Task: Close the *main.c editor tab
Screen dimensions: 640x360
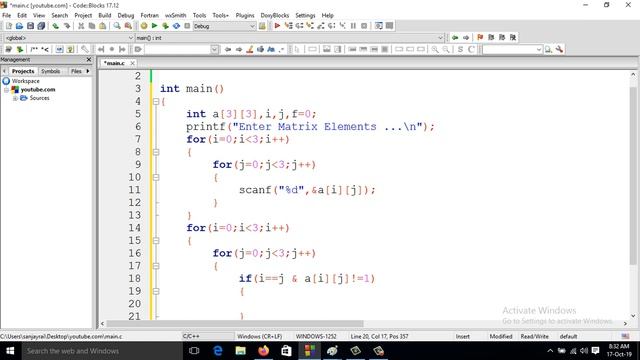Action: click(x=132, y=63)
